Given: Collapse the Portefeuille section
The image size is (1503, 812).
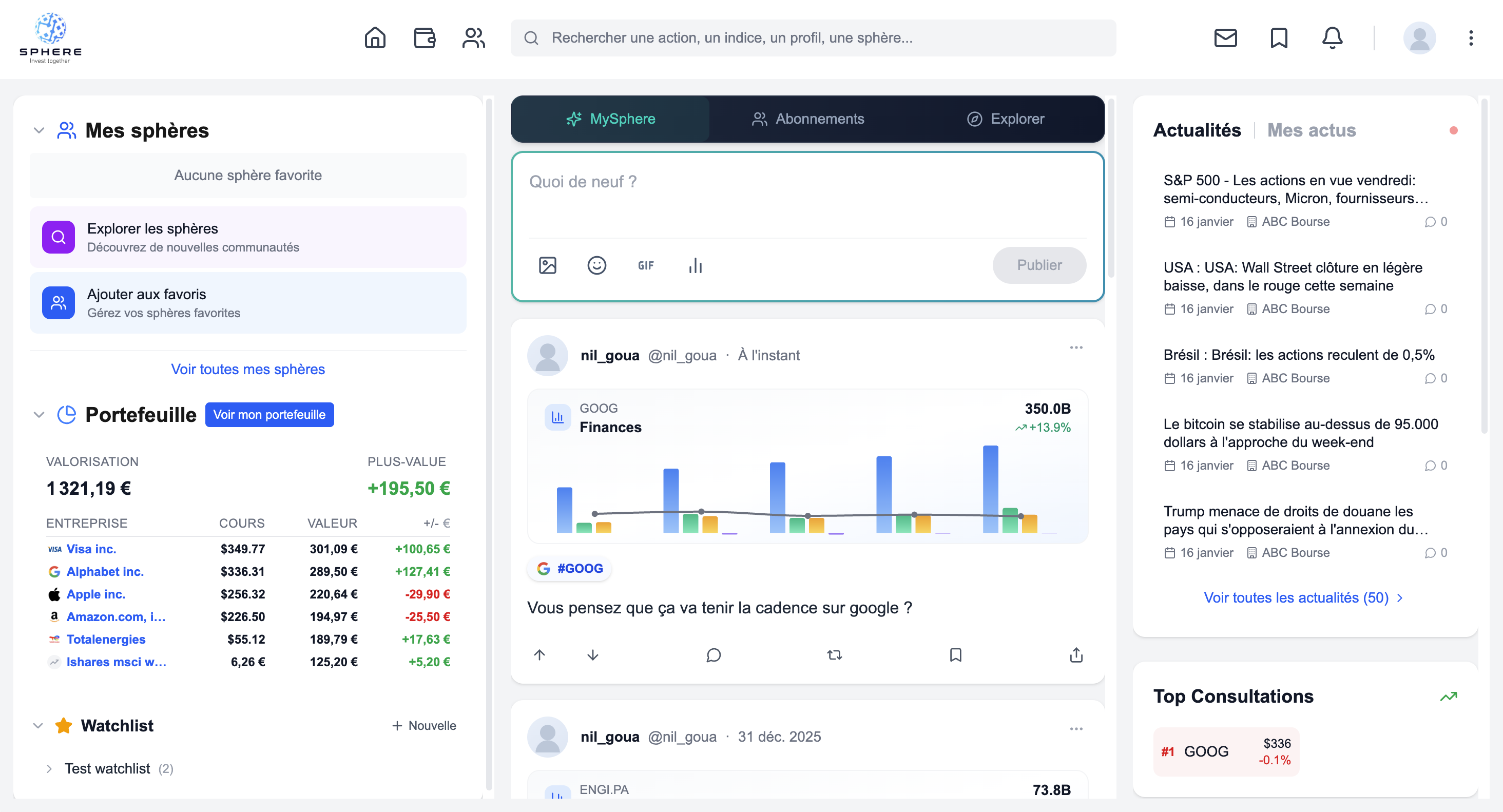Looking at the screenshot, I should tap(38, 415).
